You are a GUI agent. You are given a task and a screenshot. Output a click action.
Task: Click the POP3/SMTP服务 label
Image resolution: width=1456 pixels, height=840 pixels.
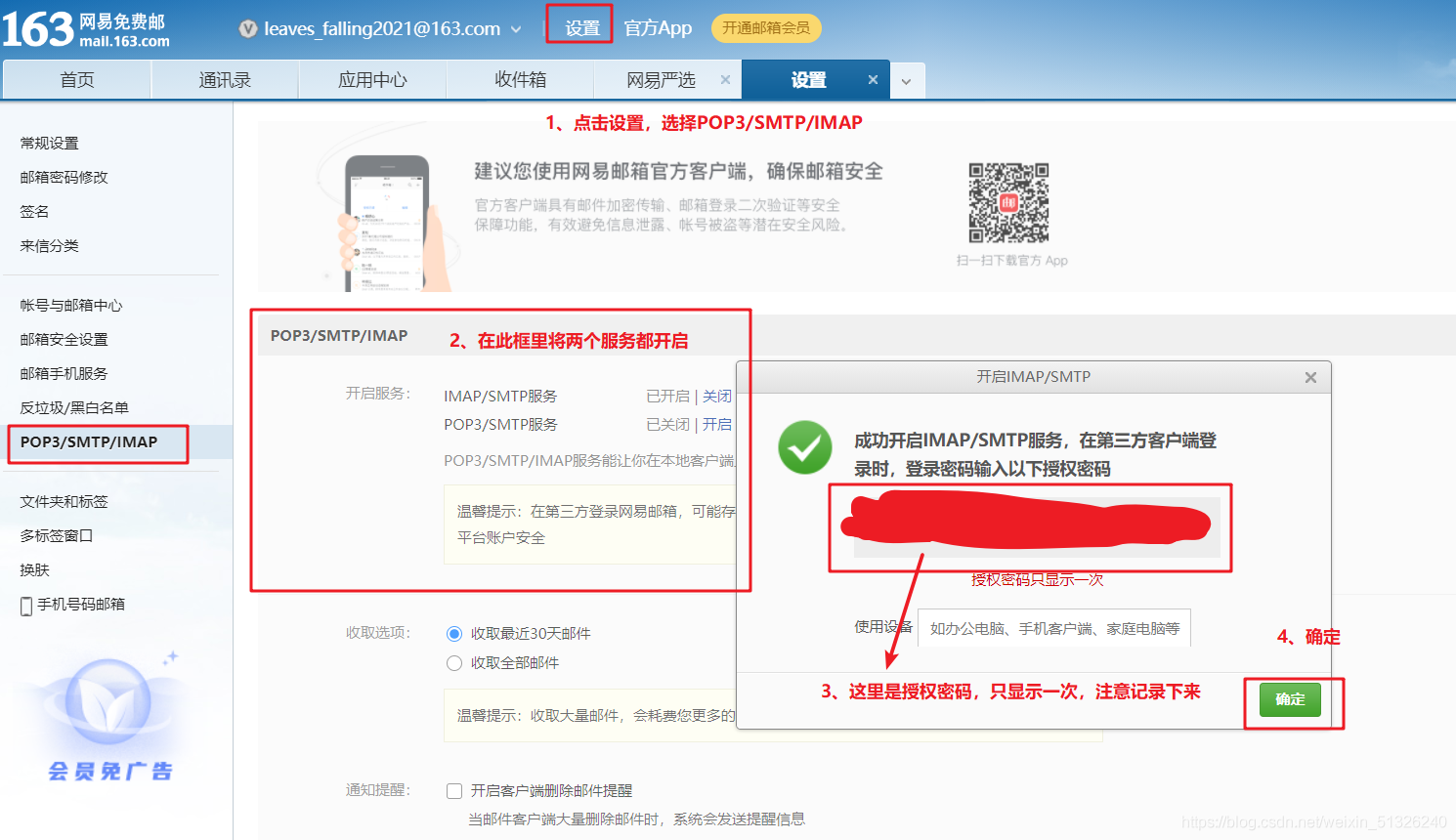click(500, 425)
